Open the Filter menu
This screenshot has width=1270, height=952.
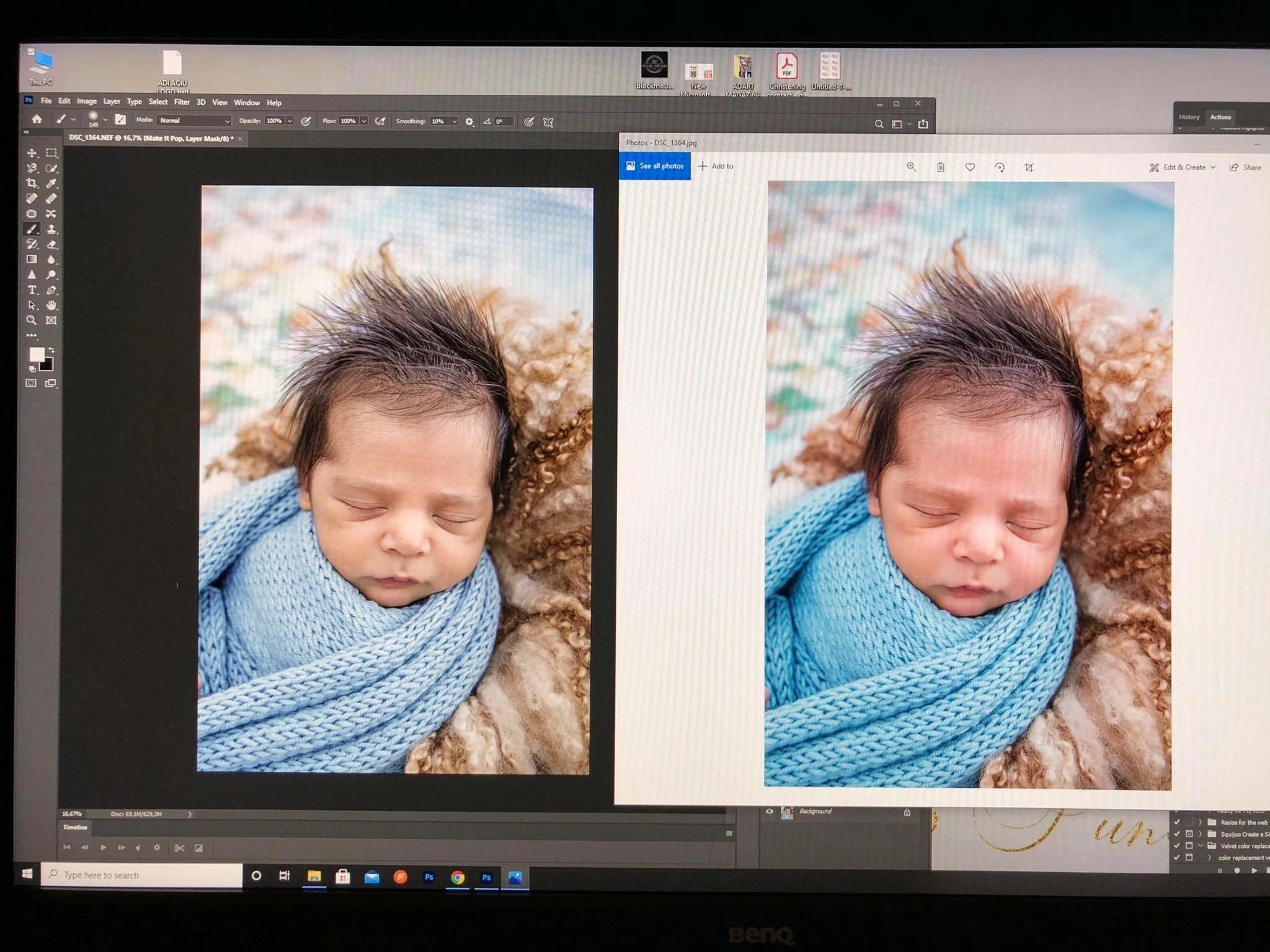pos(182,102)
